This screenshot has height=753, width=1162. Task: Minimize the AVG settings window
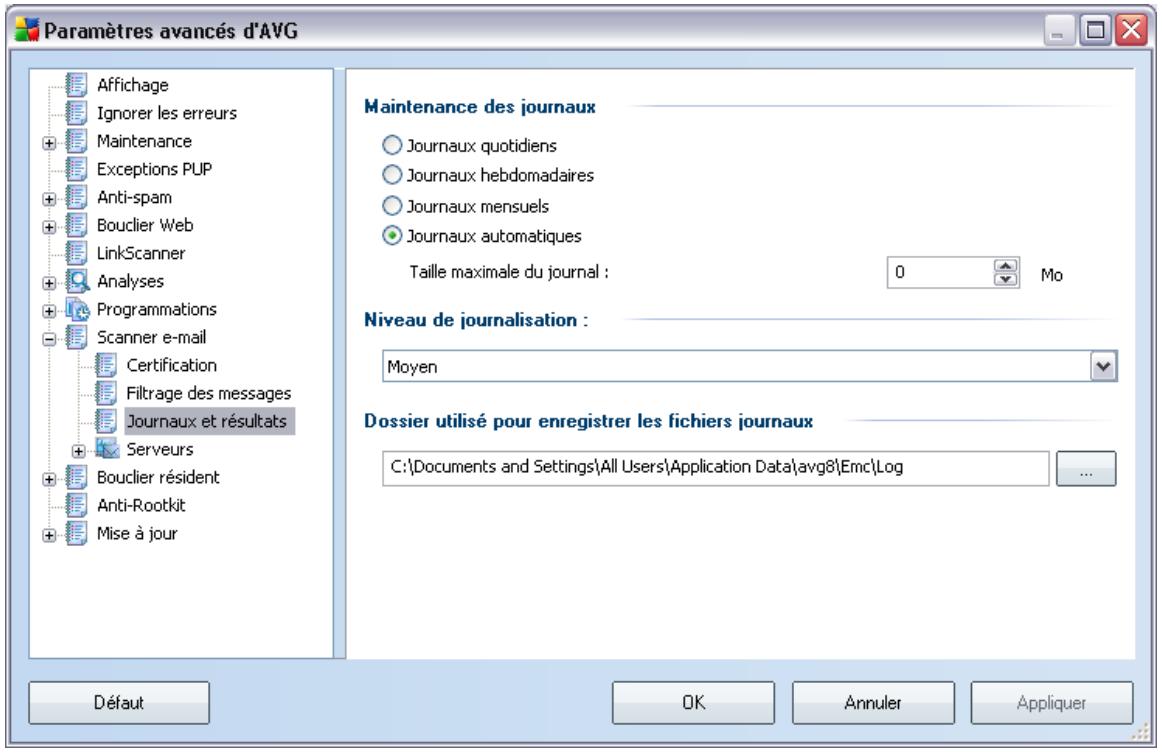(1058, 30)
